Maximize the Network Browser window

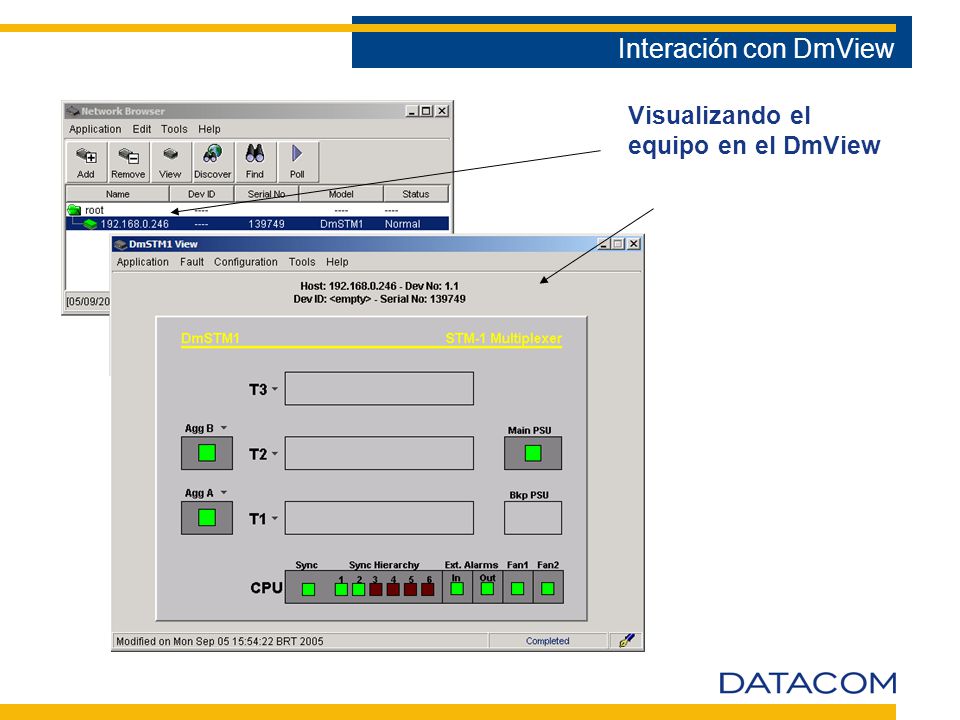coord(427,111)
